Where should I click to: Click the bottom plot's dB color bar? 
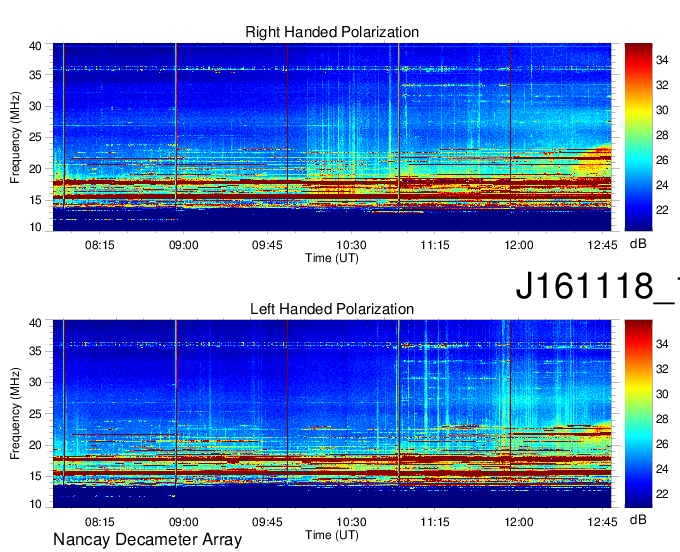click(x=638, y=414)
